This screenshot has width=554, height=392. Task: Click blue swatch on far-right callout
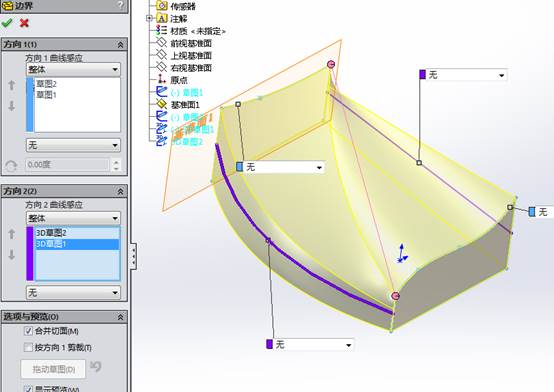(x=532, y=212)
